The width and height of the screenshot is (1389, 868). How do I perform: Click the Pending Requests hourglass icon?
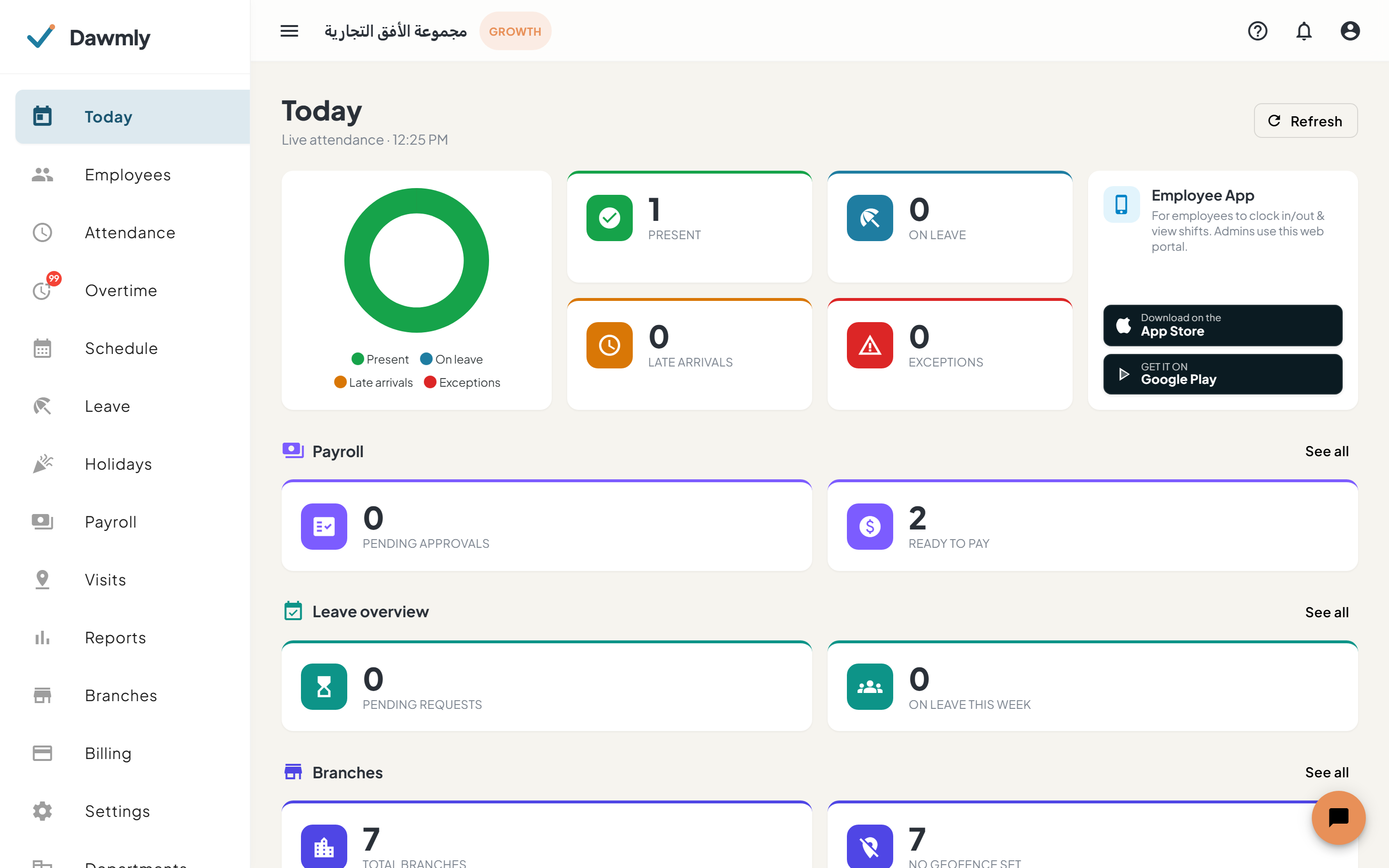click(324, 687)
